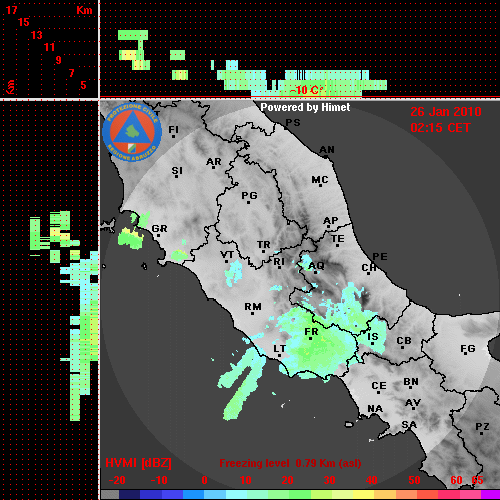500x500 pixels.
Task: Click the RI city label on map
Action: 279,262
